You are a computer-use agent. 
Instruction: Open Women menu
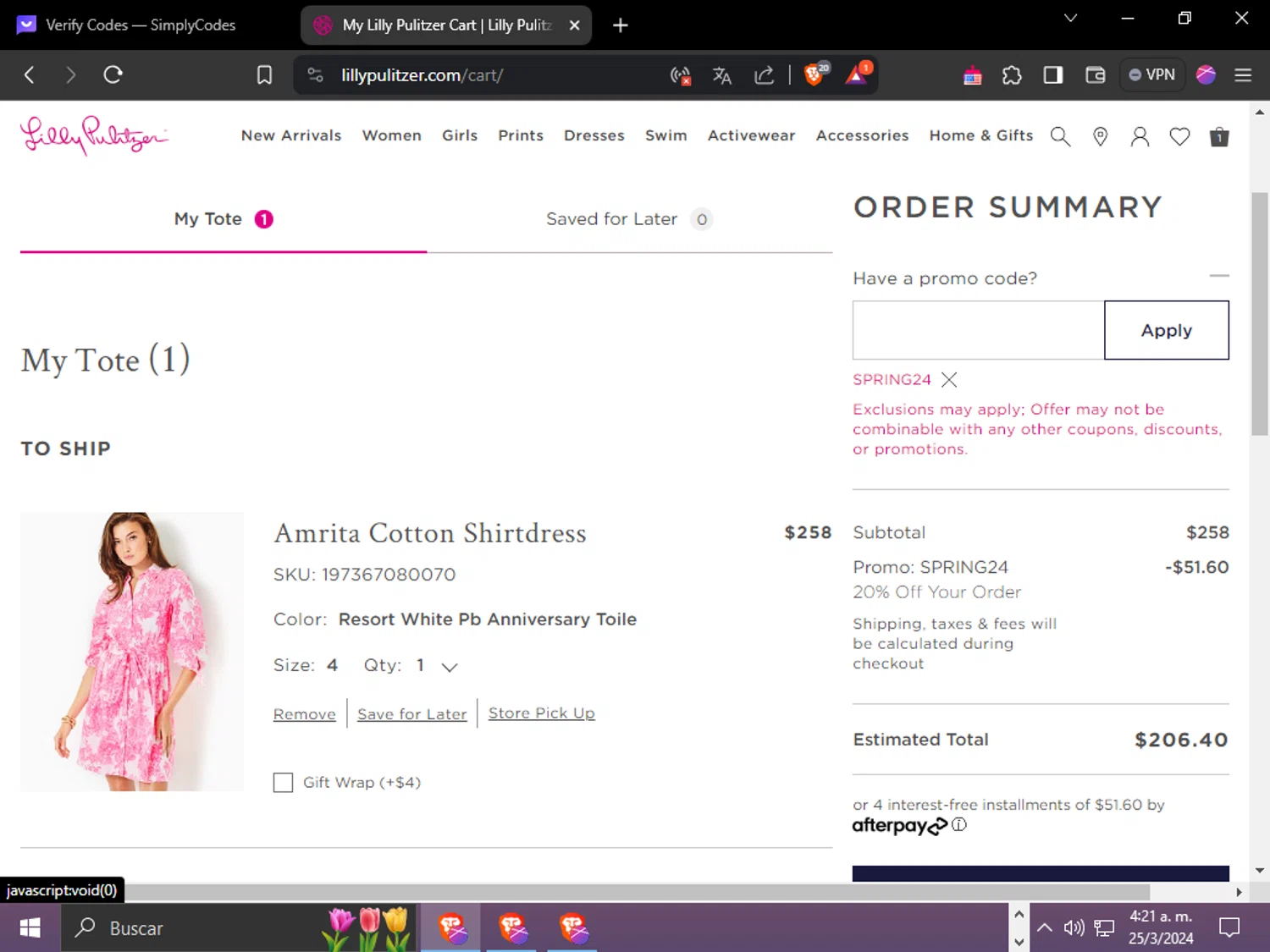[392, 135]
